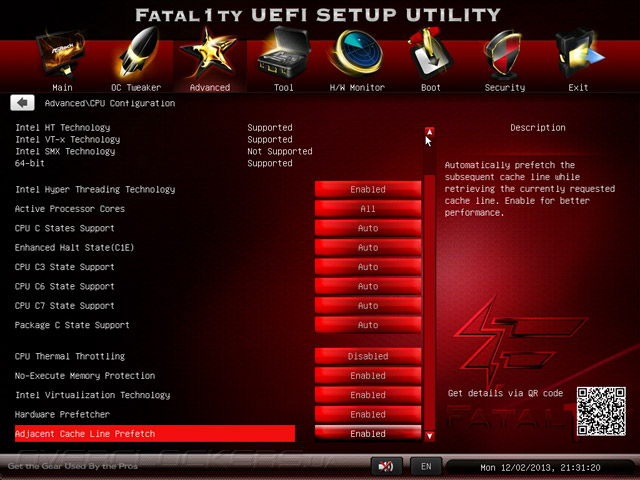Screen dimensions: 640x480
Task: Open OC Tweaker rocket icon
Action: [138, 52]
